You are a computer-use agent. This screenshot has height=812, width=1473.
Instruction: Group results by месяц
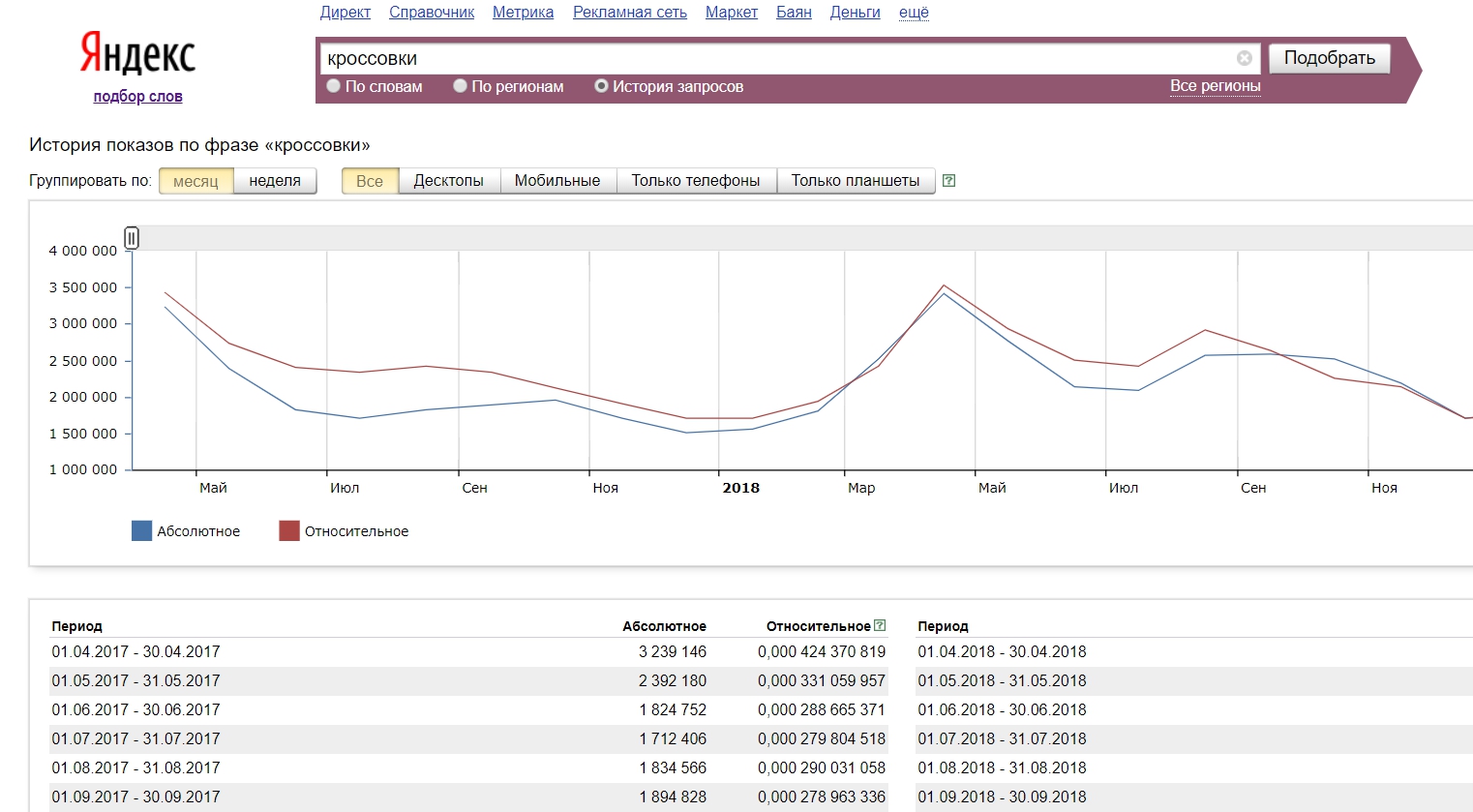196,181
